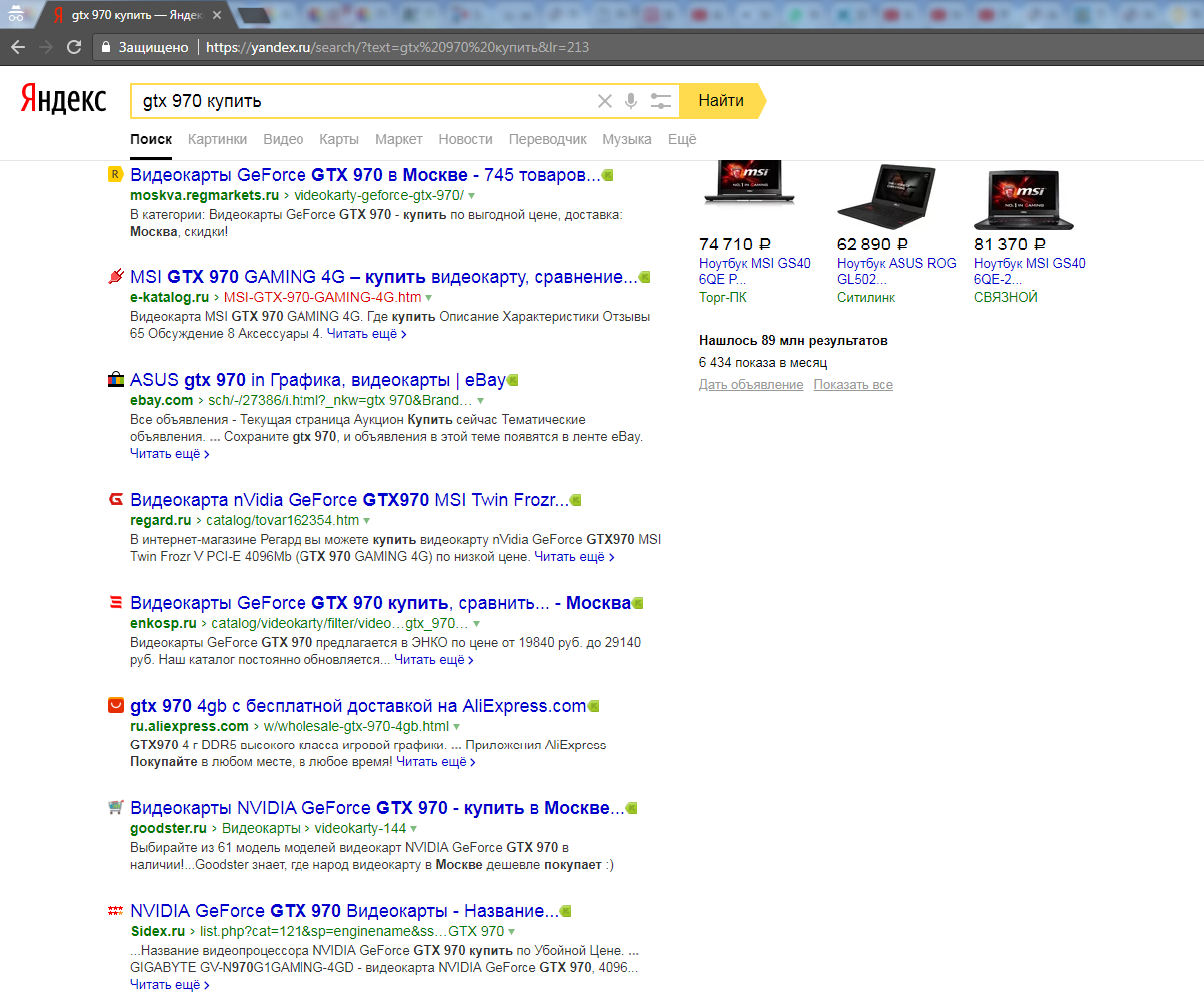Expand dropdown arrow after e-katalog.ru URL
This screenshot has width=1204, height=994.
click(429, 298)
